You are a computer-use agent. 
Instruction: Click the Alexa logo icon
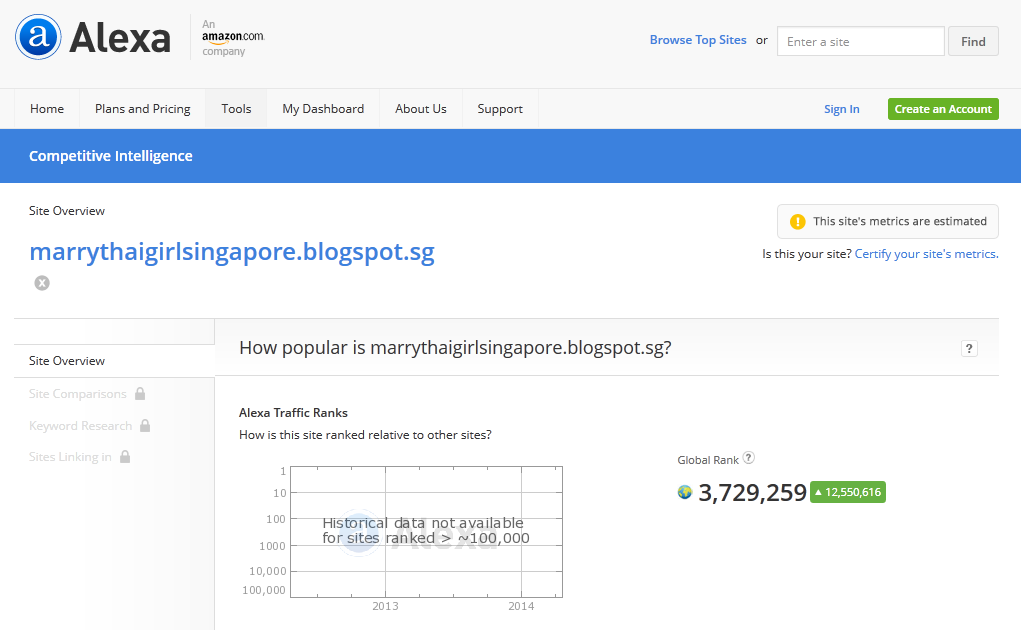tap(38, 37)
